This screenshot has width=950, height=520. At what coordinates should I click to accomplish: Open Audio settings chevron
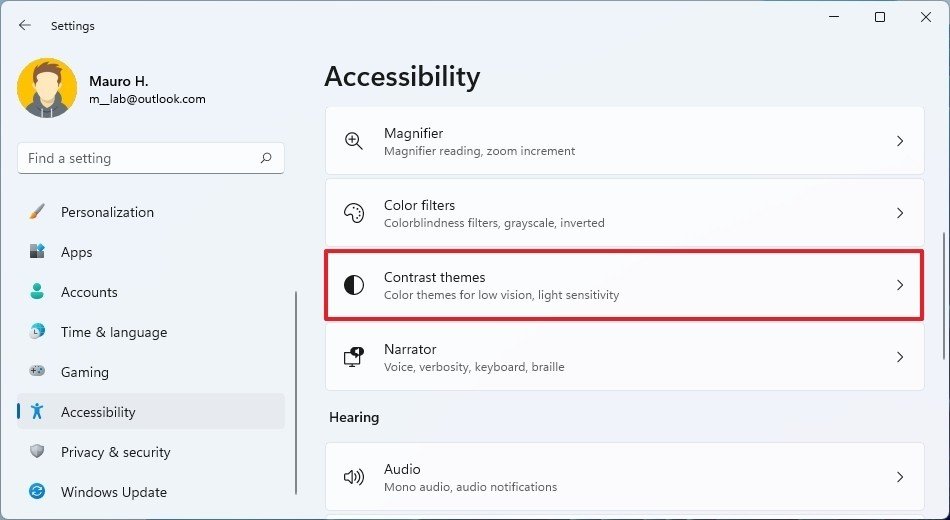tap(900, 477)
